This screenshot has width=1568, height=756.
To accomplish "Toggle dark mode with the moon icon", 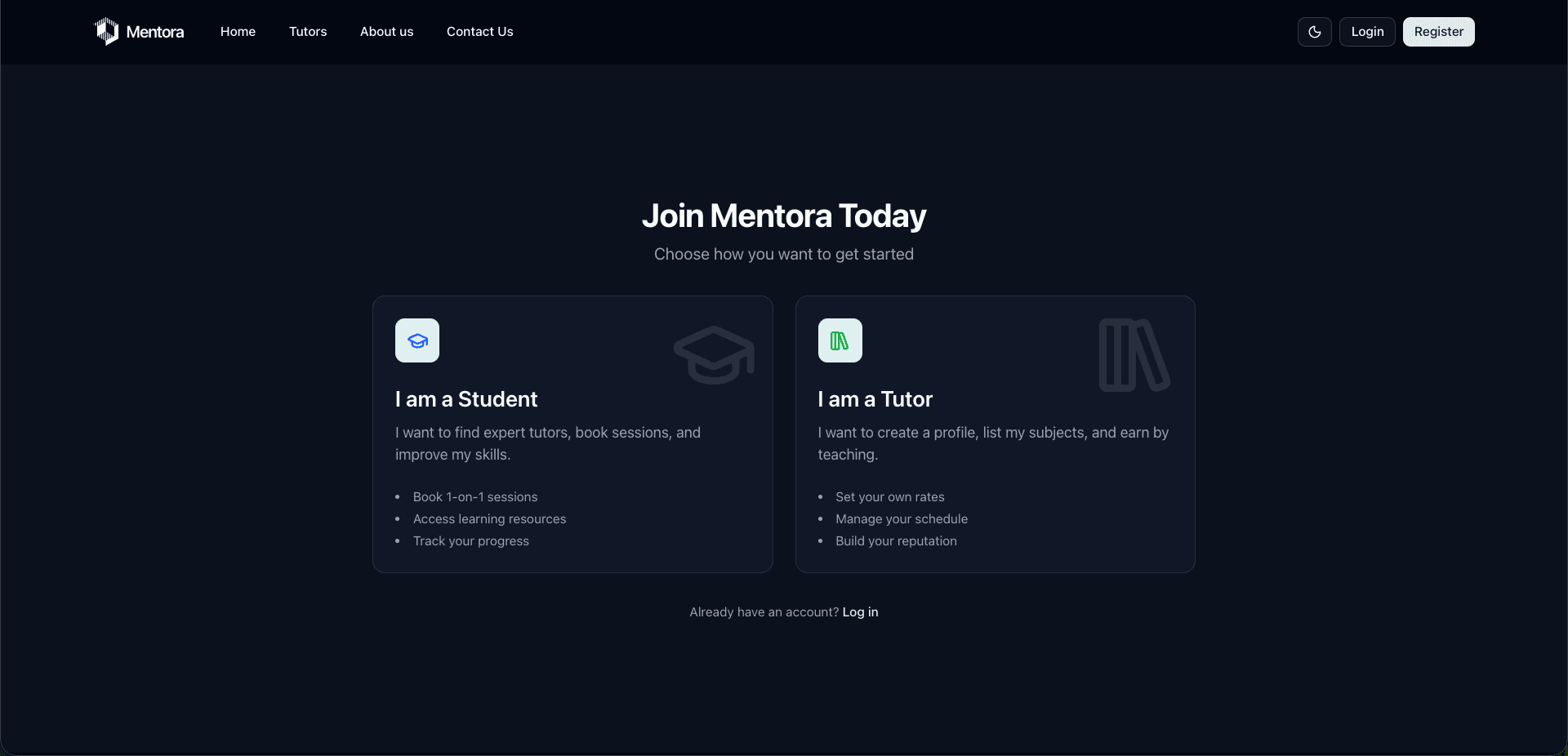I will tap(1315, 32).
